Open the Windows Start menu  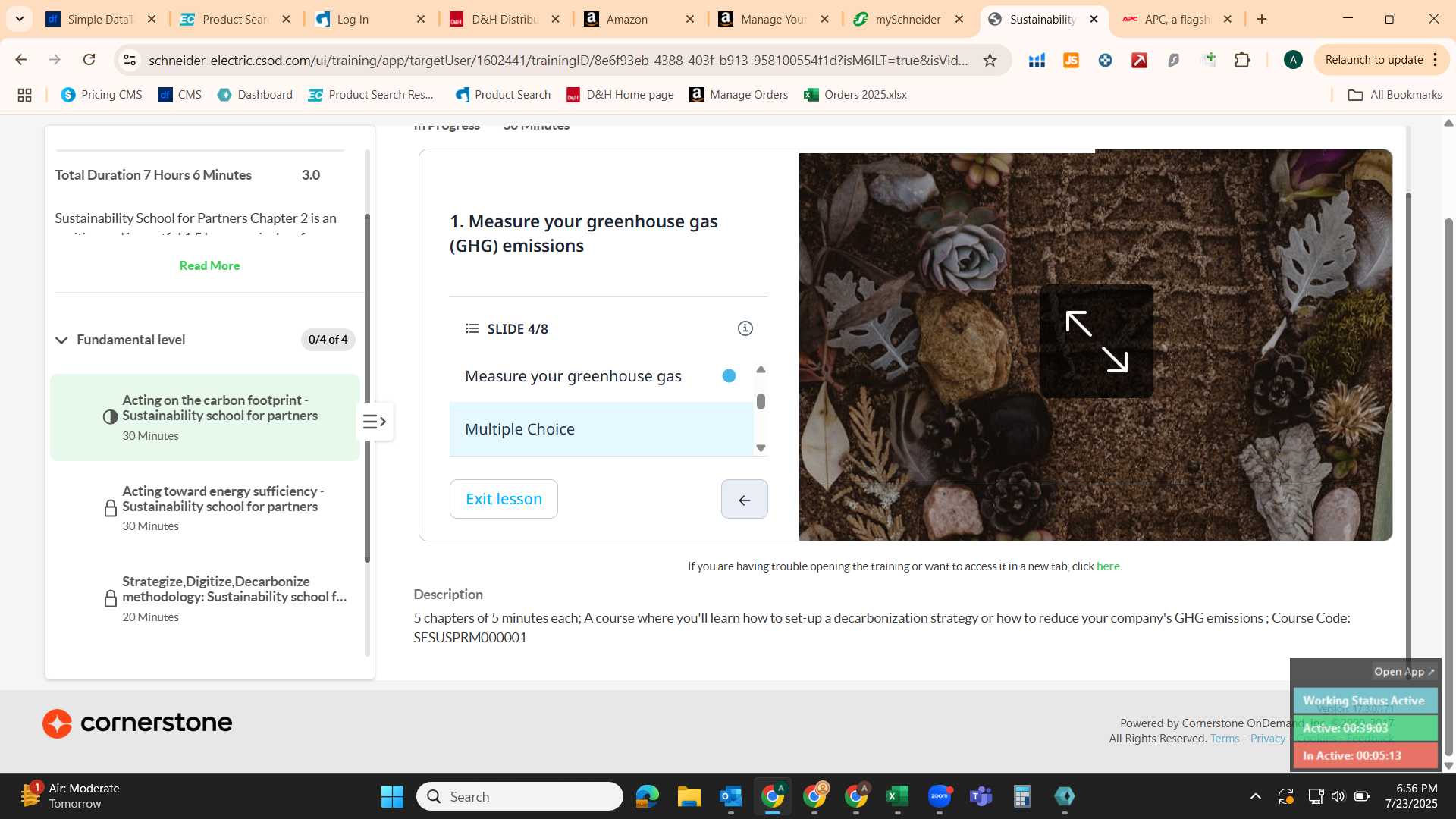pos(392,796)
